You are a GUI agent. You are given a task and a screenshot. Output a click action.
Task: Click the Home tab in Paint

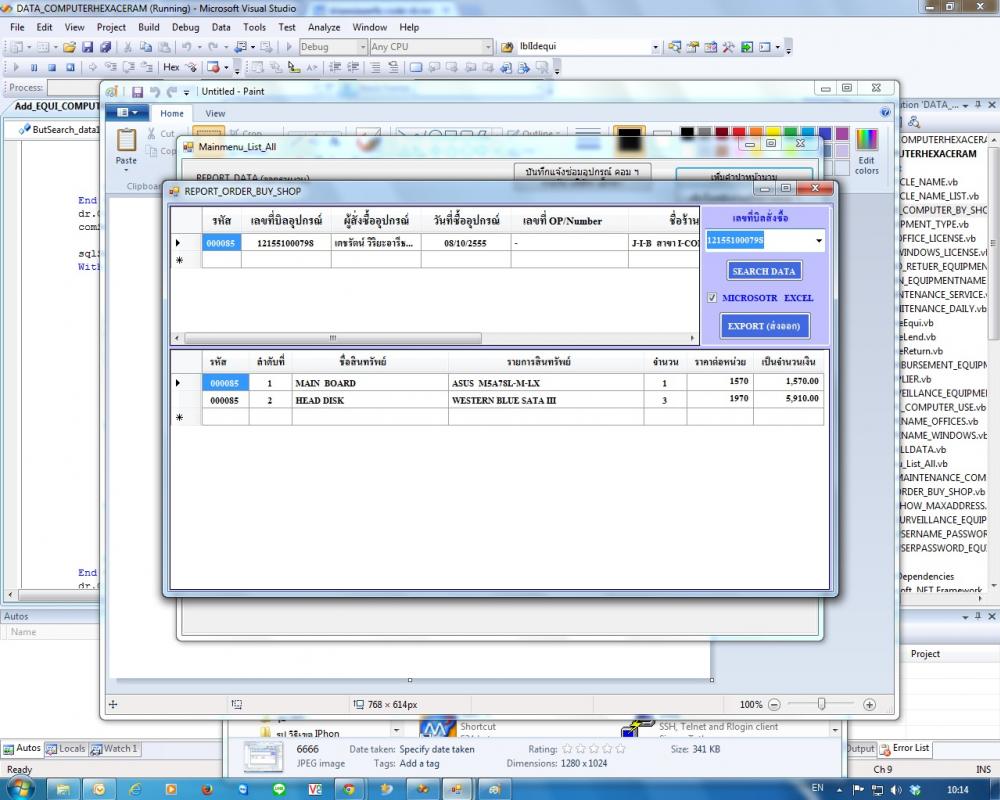[172, 114]
